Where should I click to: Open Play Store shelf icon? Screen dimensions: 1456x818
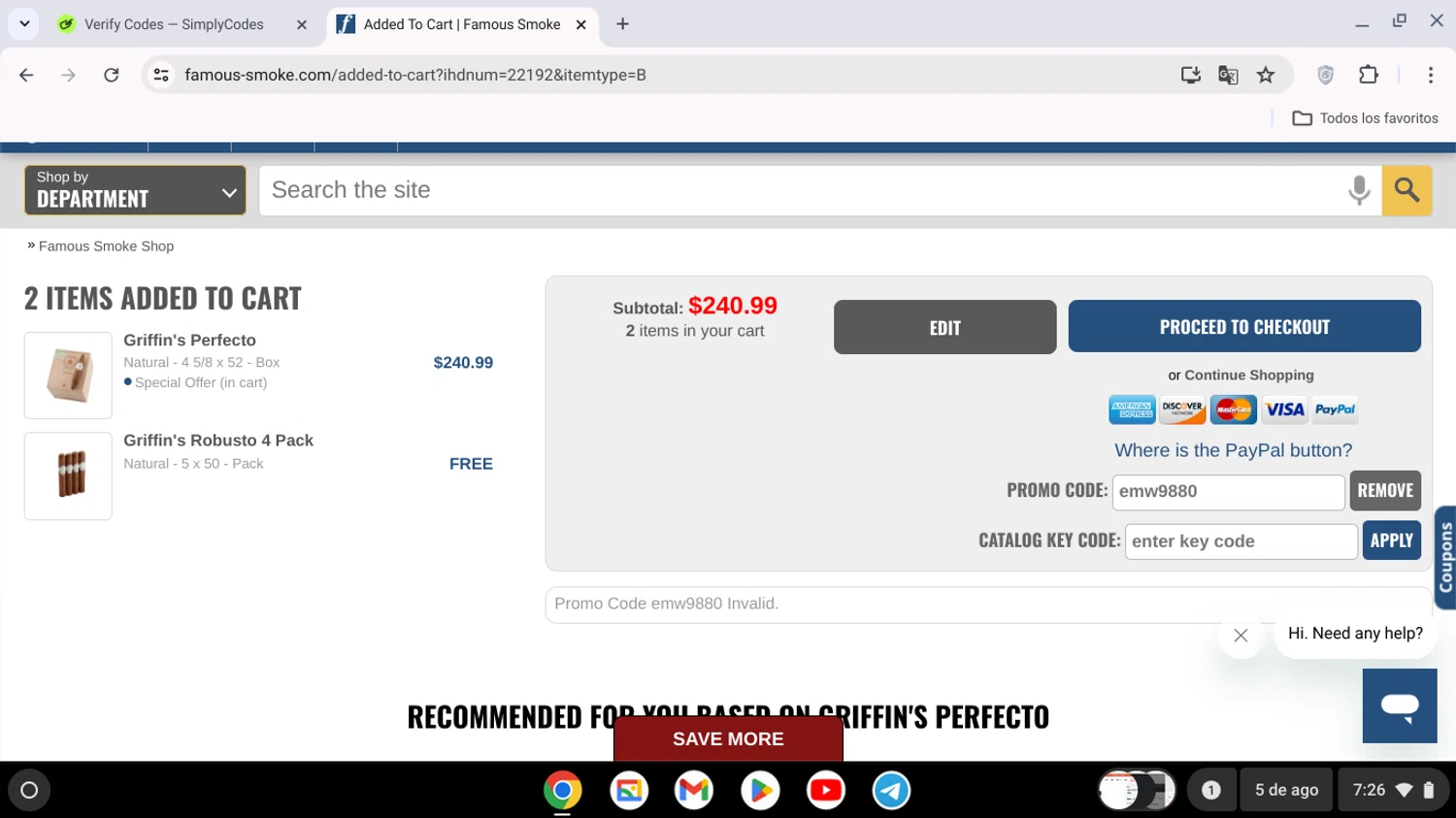(760, 790)
